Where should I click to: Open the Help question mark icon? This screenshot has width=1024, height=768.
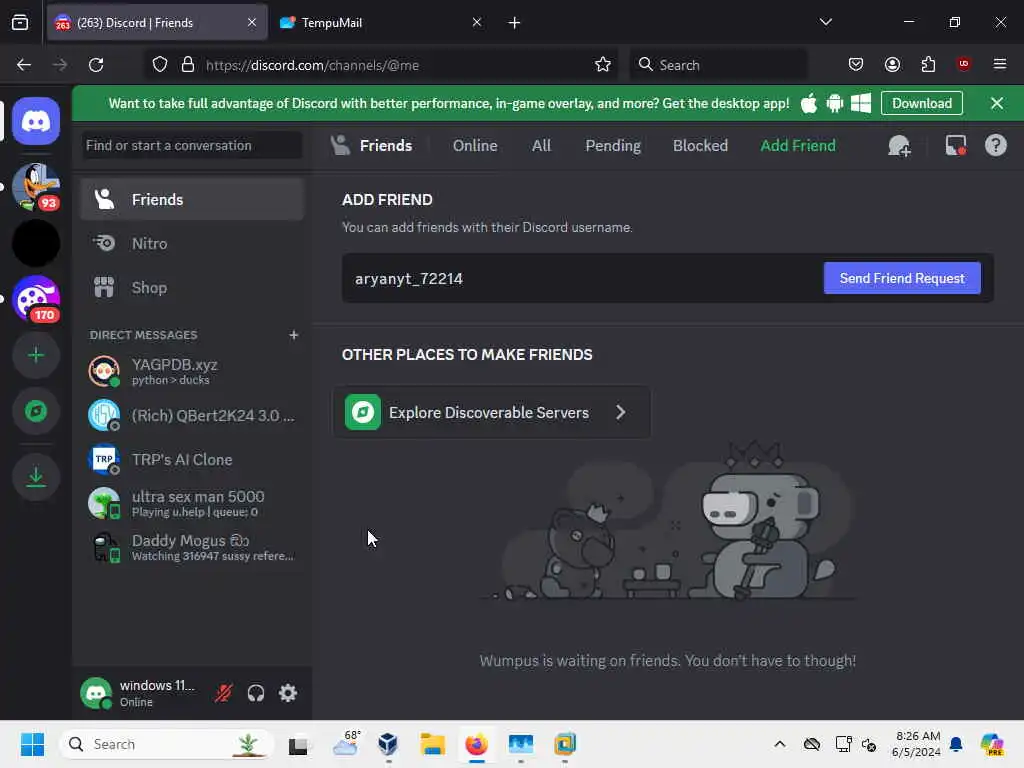995,145
